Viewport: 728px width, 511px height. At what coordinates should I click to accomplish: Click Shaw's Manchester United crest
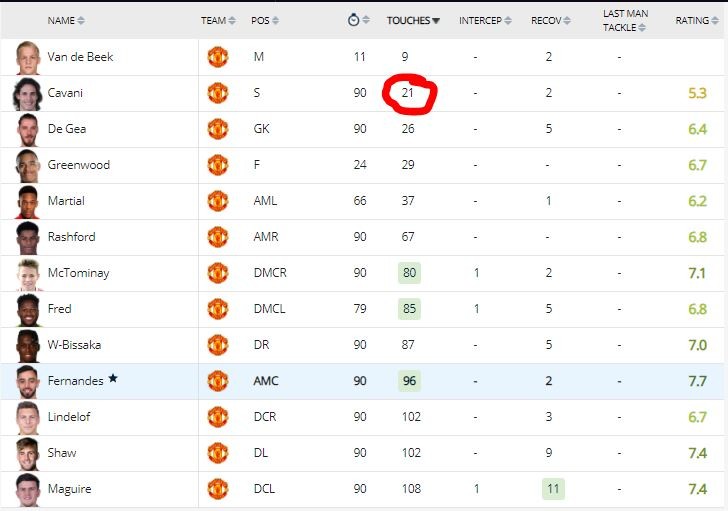coord(217,453)
